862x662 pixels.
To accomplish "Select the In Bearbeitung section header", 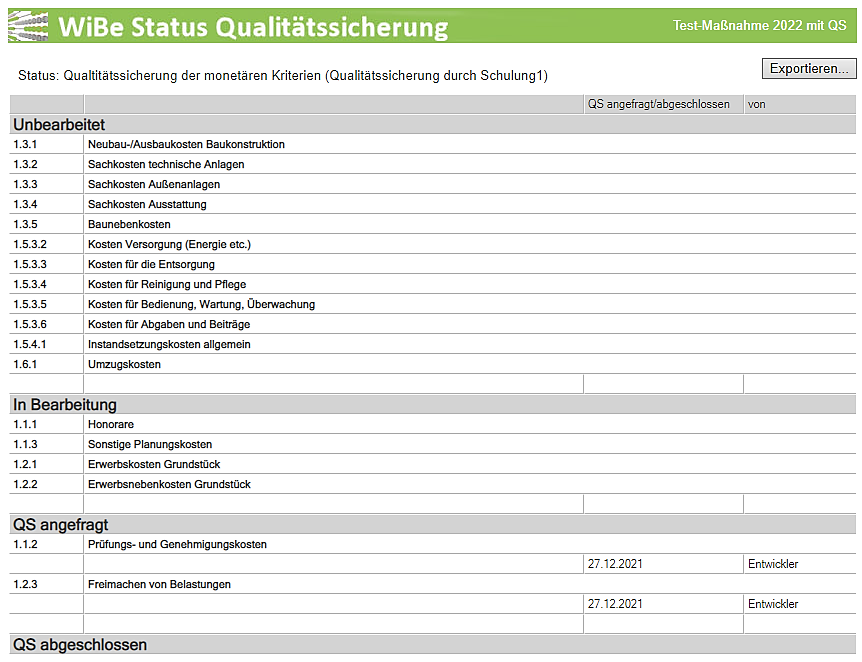I will (65, 405).
